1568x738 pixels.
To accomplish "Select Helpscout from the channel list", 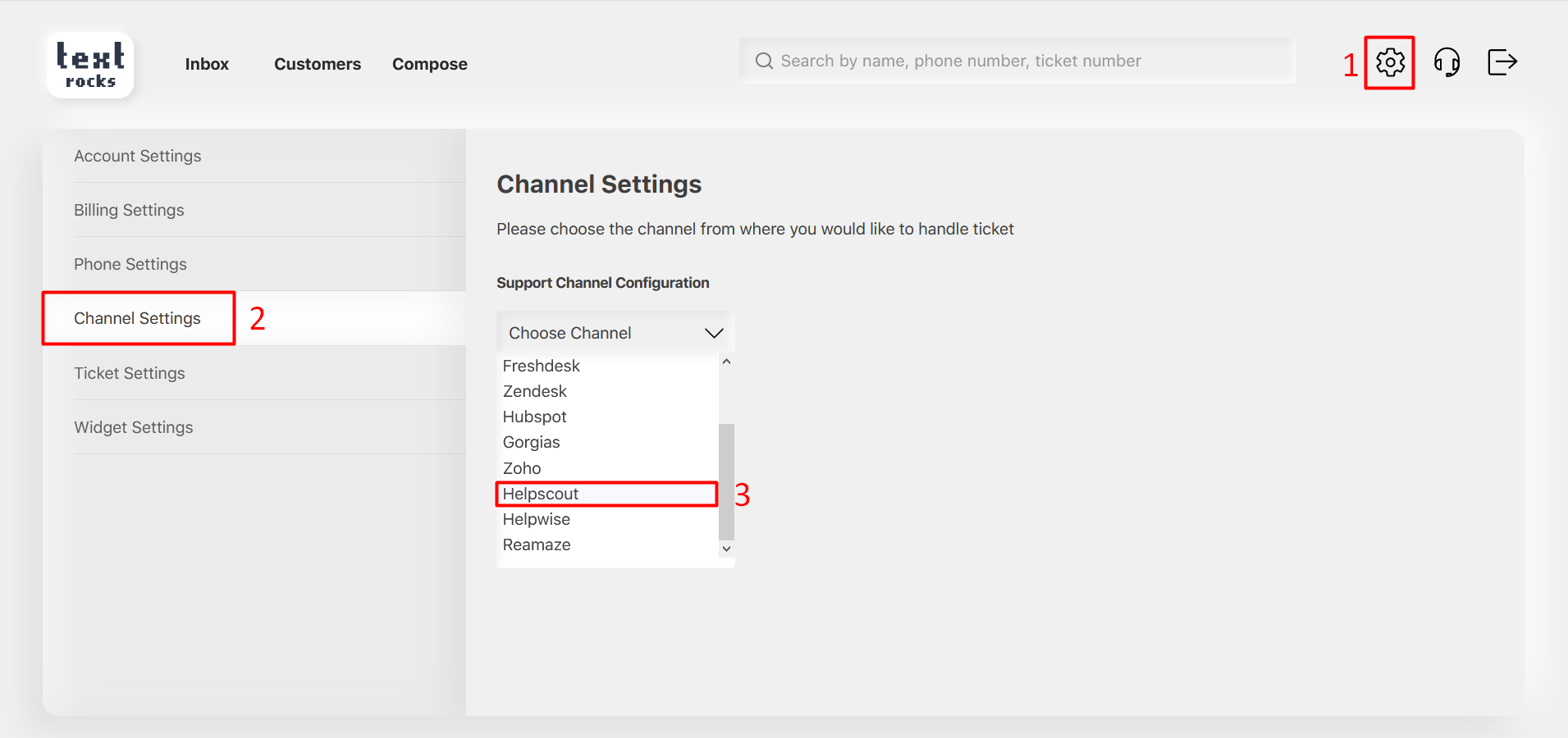I will click(542, 494).
